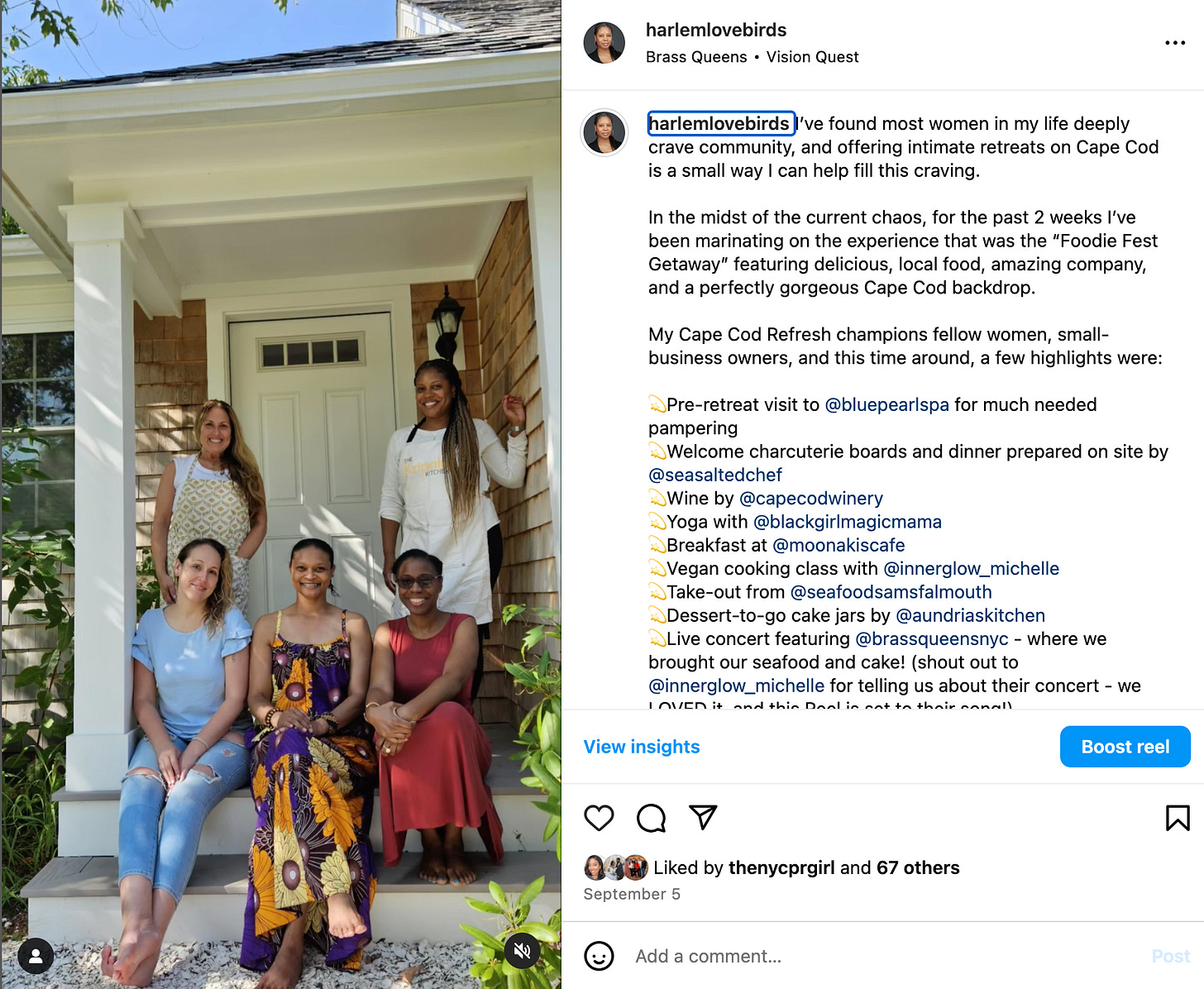Show tagged people on the photo
The height and width of the screenshot is (989, 1204).
36,956
